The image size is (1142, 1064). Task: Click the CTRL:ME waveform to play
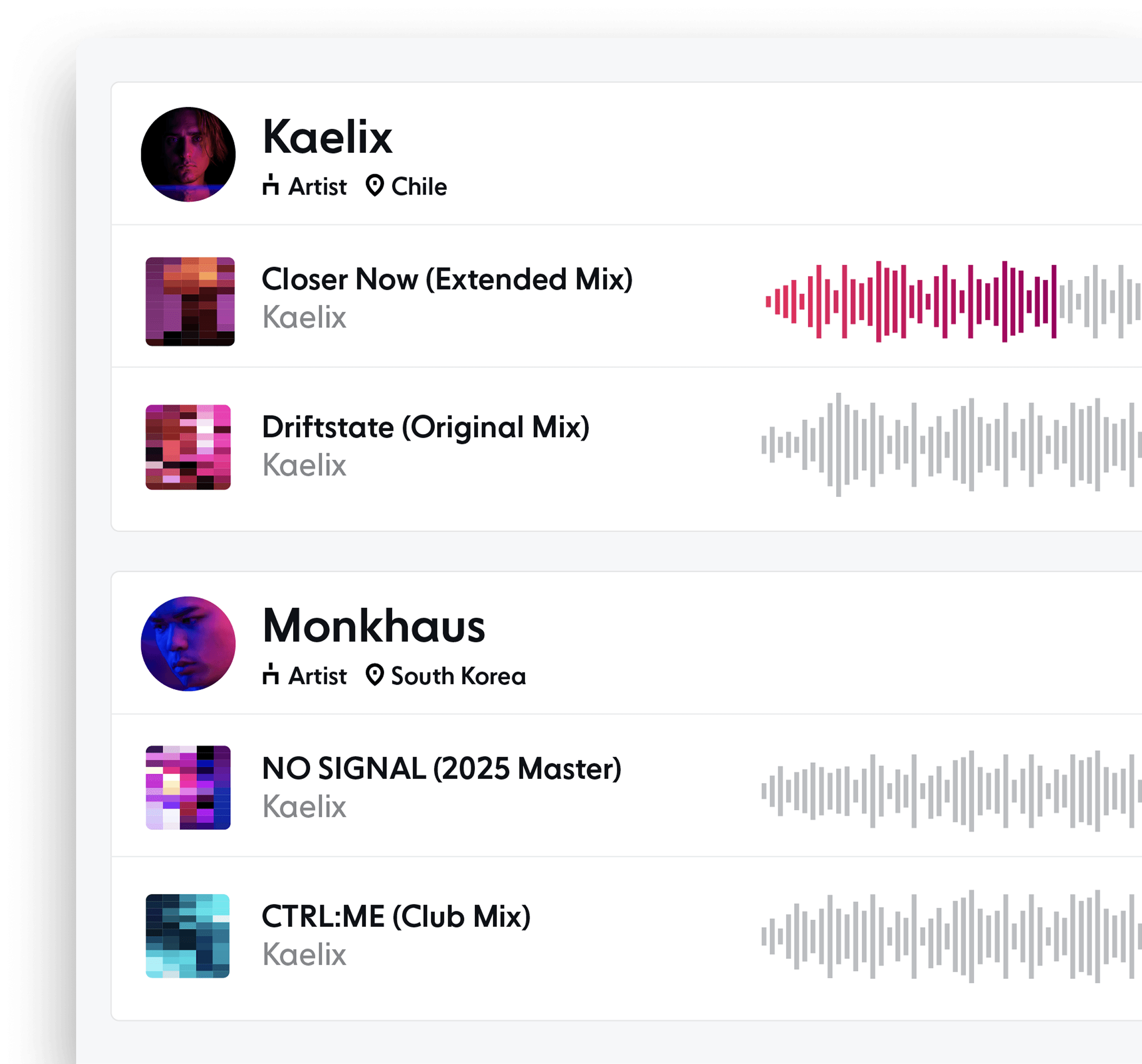952,936
